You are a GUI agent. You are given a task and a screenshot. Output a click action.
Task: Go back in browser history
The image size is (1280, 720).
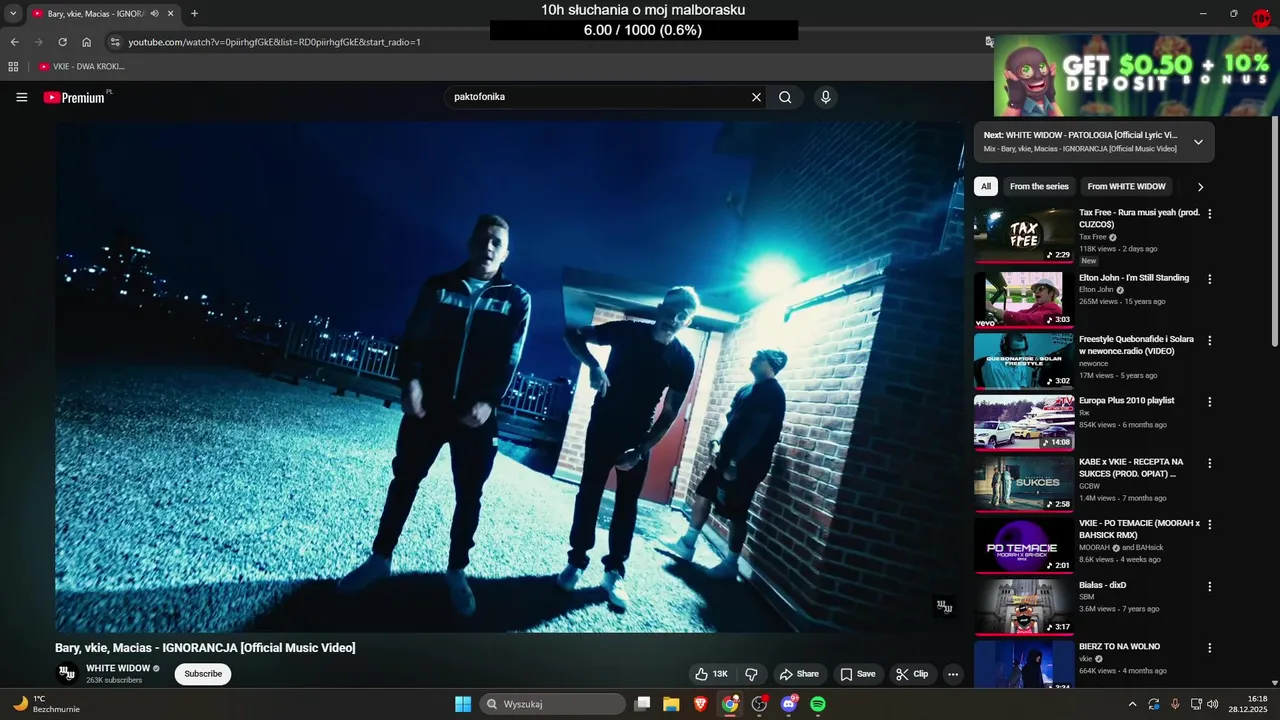click(x=14, y=42)
